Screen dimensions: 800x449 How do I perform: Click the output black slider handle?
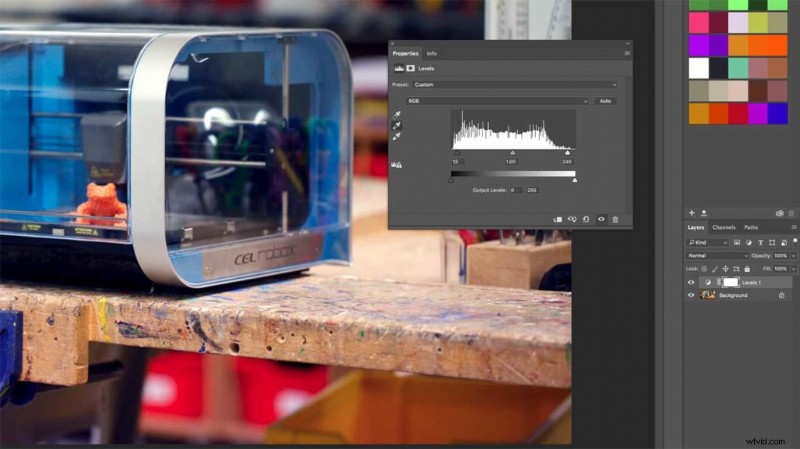point(451,180)
